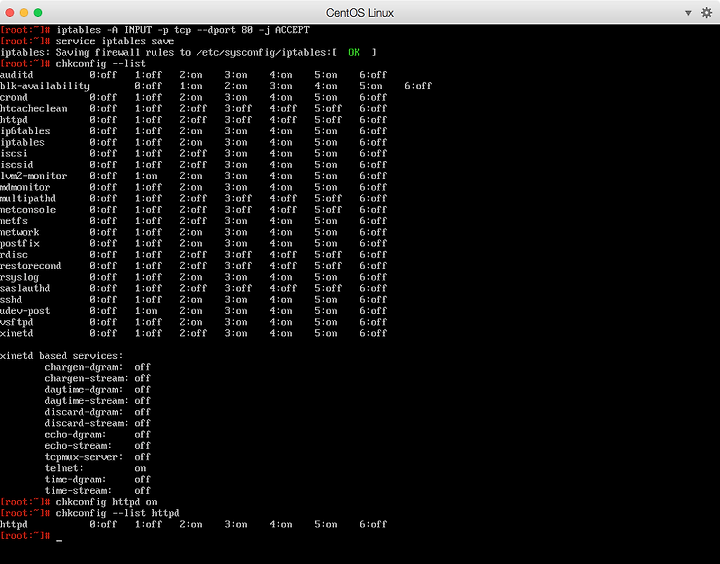Click the green 'OK' status text

pyautogui.click(x=354, y=52)
